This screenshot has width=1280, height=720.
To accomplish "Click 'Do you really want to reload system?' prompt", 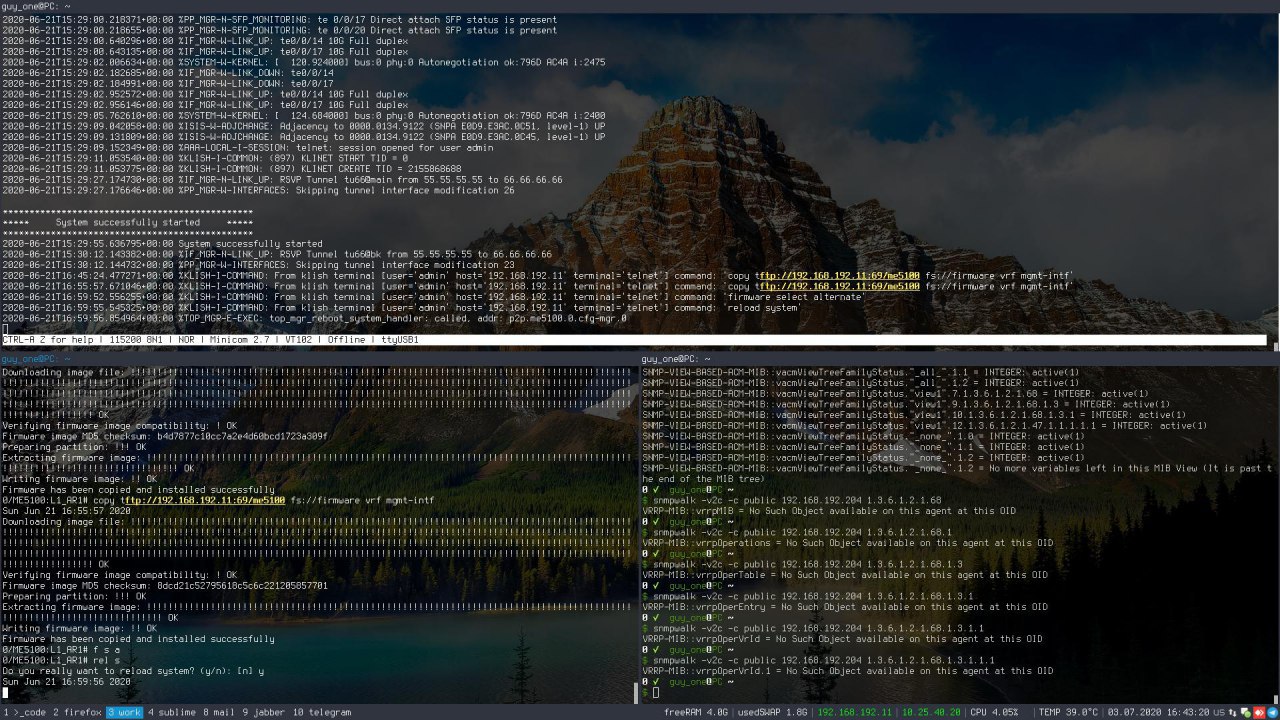I will click(133, 672).
